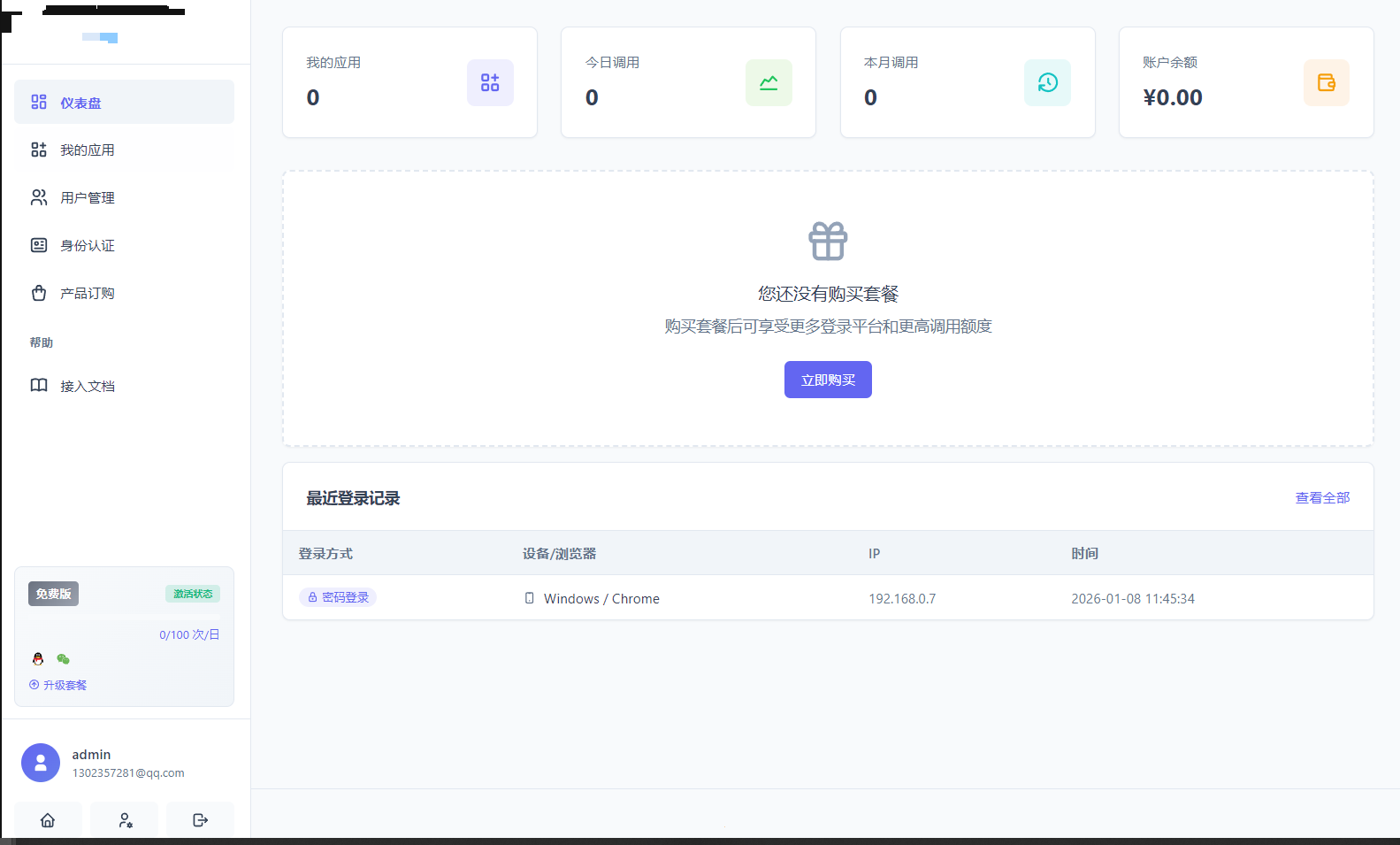Open account settings via user-gear icon

click(x=125, y=820)
